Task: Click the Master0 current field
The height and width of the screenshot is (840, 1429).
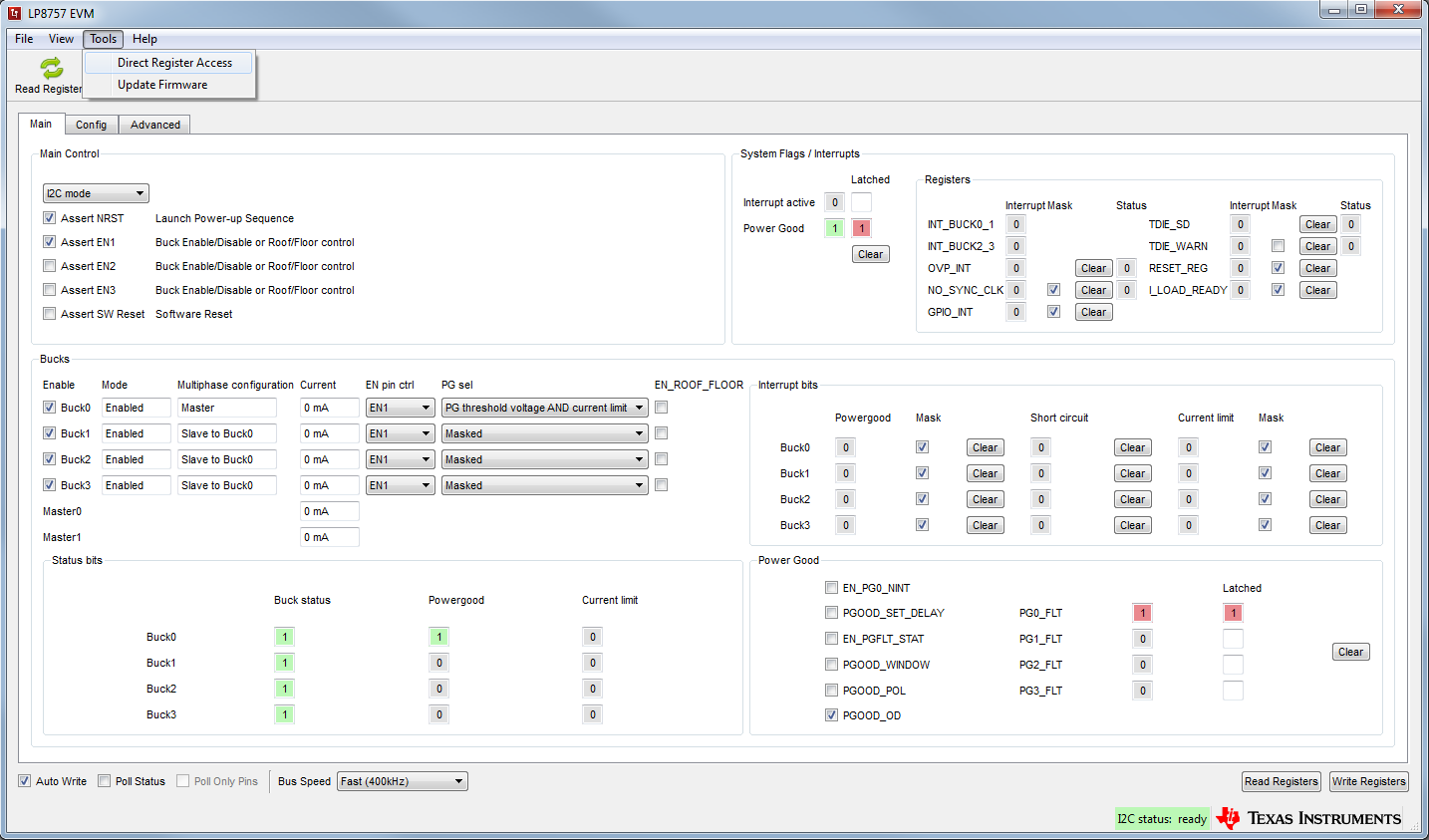Action: coord(330,511)
